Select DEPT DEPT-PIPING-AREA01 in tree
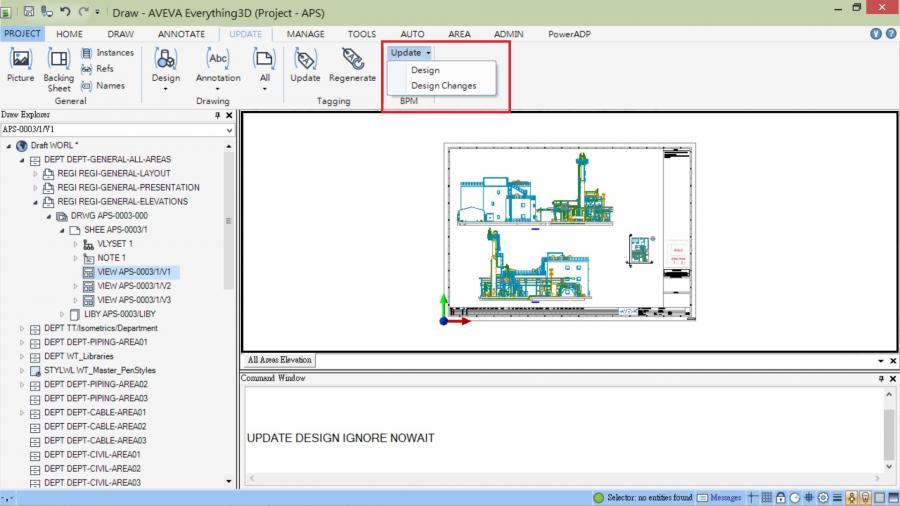Image resolution: width=900 pixels, height=506 pixels. pos(95,342)
